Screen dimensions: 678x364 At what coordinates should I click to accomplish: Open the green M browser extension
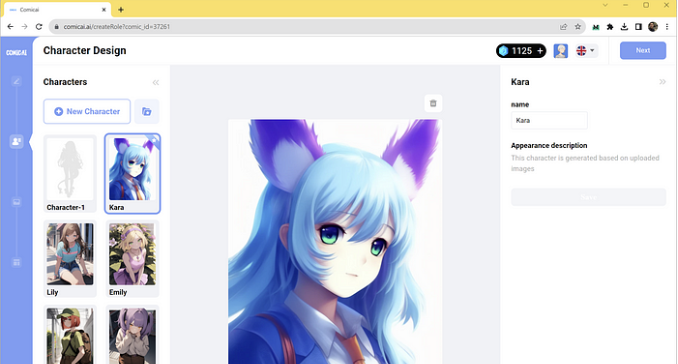(596, 27)
